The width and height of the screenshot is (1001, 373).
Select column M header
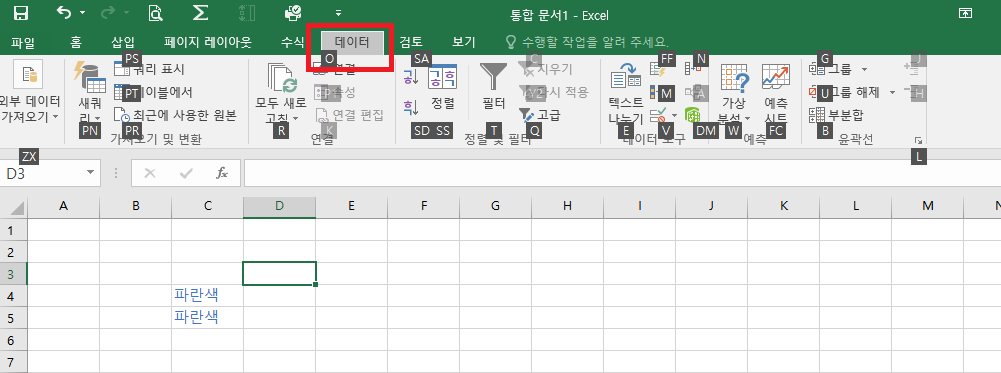[928, 206]
